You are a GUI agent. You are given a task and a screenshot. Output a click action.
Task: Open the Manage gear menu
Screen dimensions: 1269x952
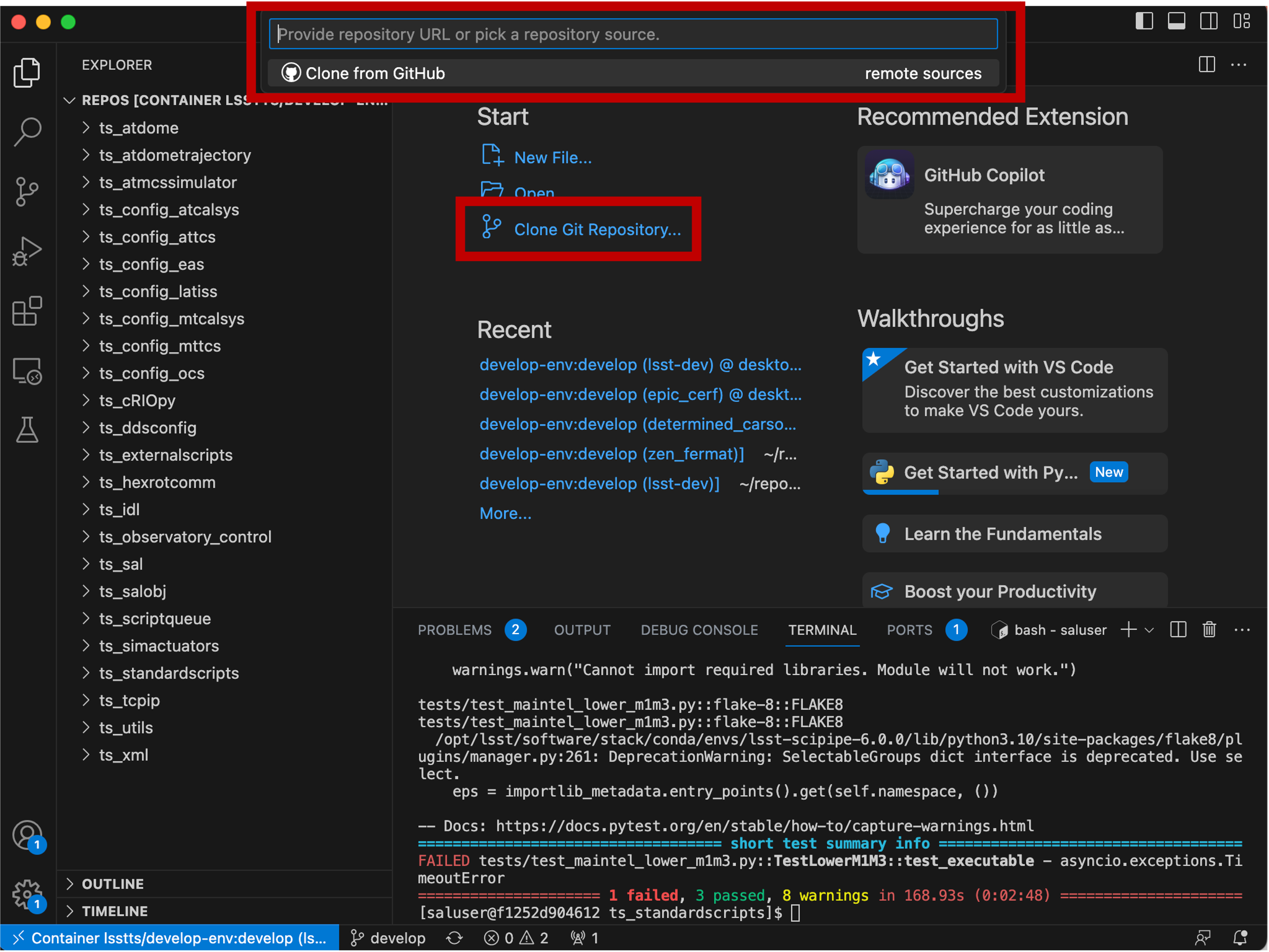coord(27,895)
